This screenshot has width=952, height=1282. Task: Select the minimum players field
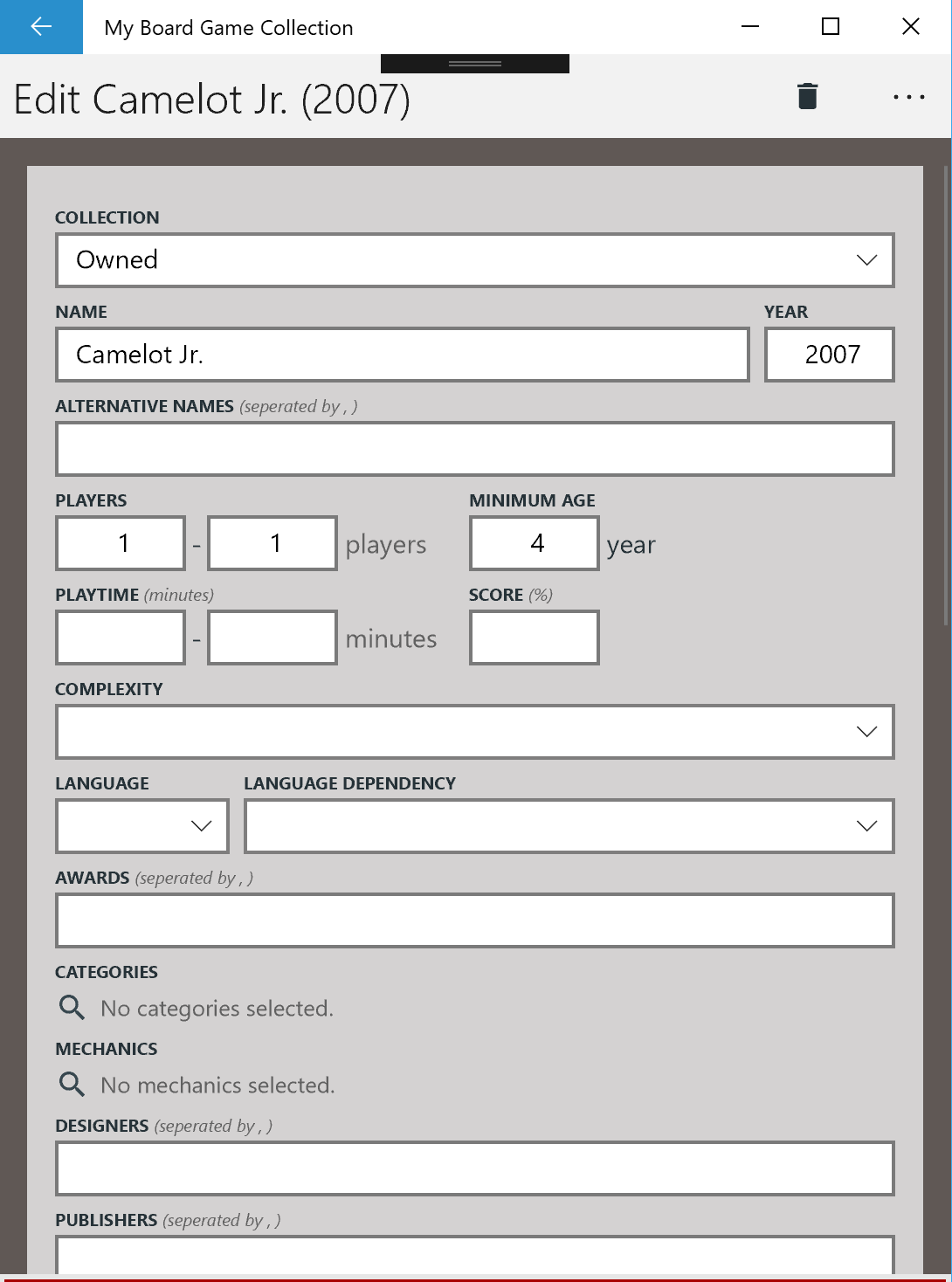(x=121, y=543)
